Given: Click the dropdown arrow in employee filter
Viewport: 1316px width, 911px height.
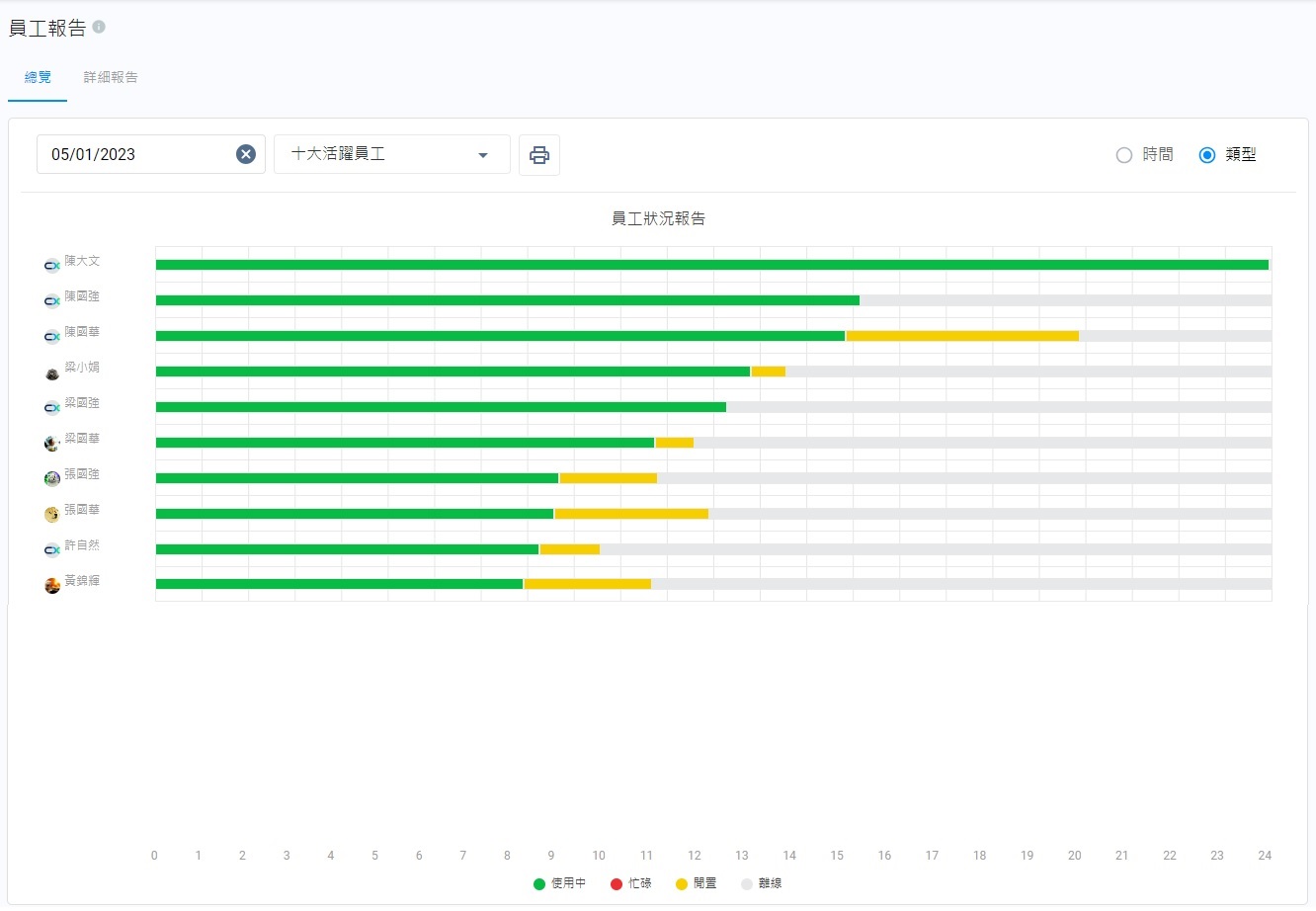Looking at the screenshot, I should coord(483,155).
